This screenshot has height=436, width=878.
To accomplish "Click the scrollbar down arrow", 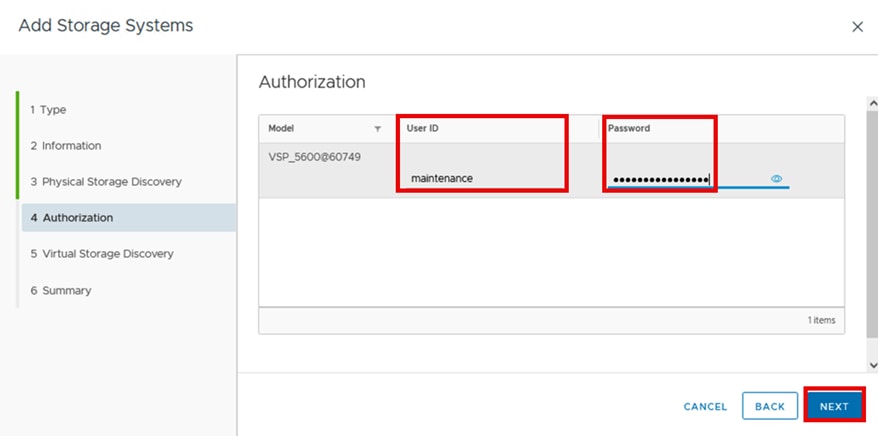I will click(x=872, y=366).
